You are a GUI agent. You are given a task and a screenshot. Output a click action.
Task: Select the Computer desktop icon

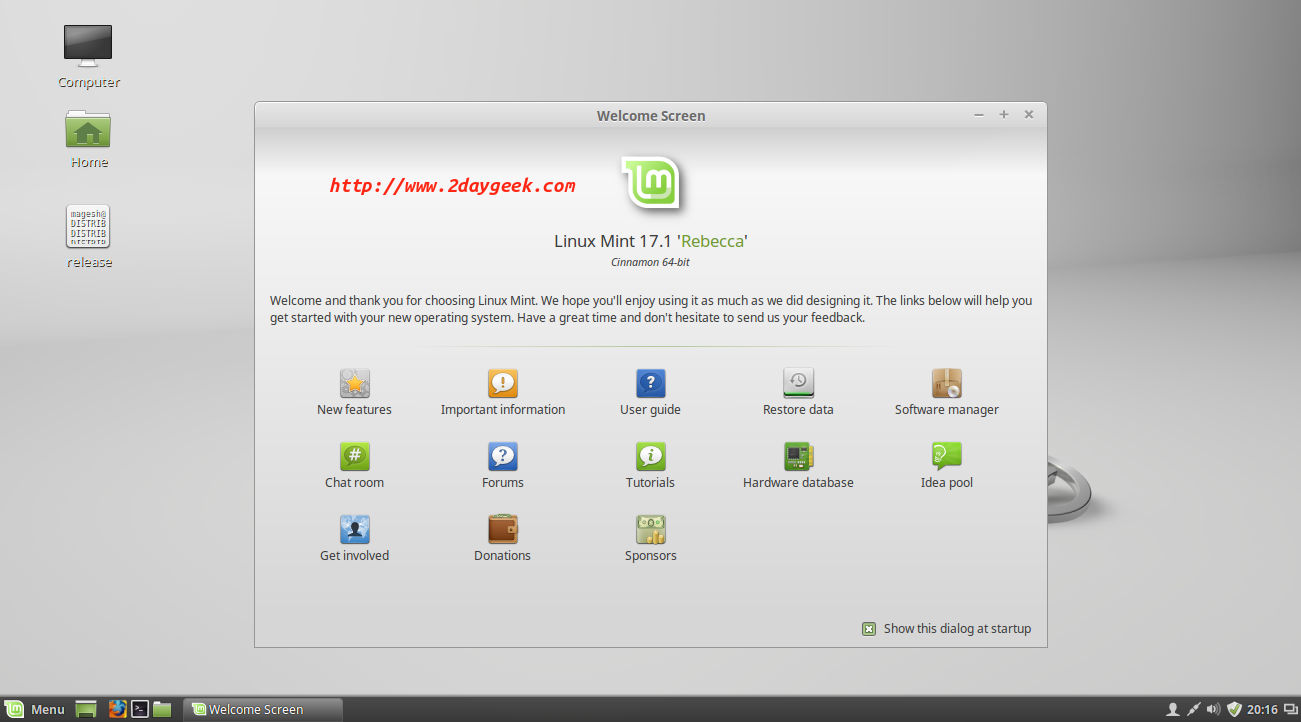pyautogui.click(x=88, y=56)
